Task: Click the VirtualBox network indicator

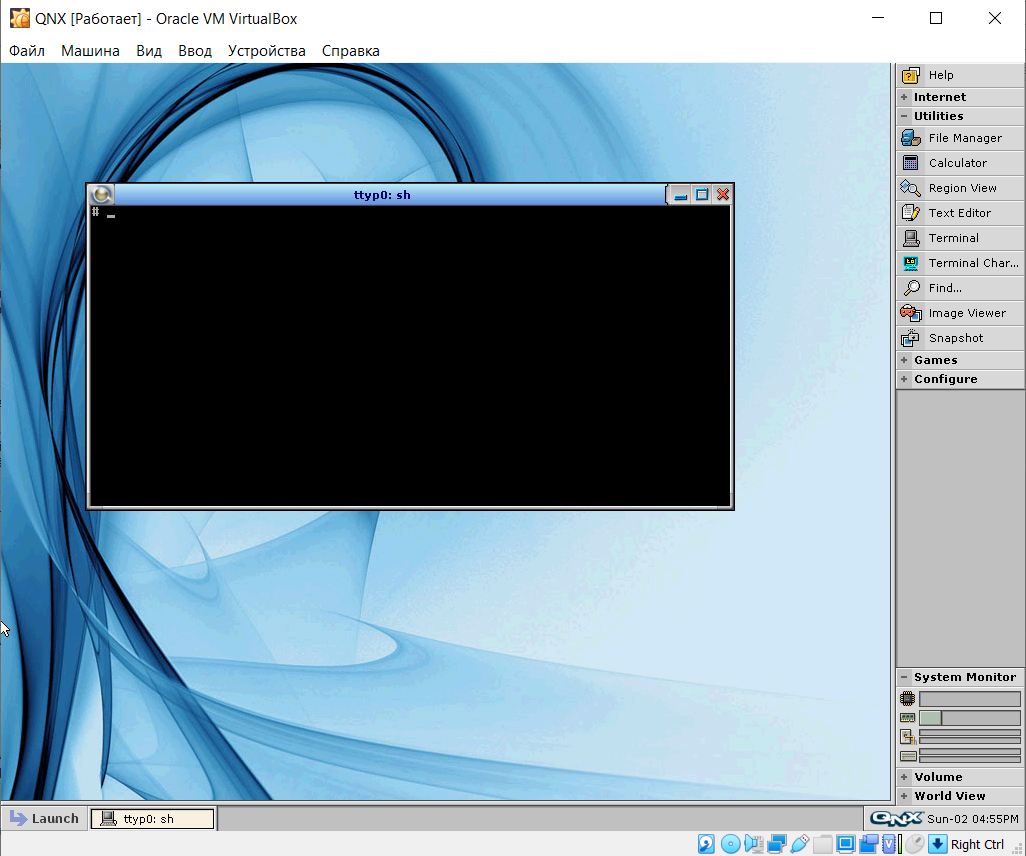Action: coord(777,844)
